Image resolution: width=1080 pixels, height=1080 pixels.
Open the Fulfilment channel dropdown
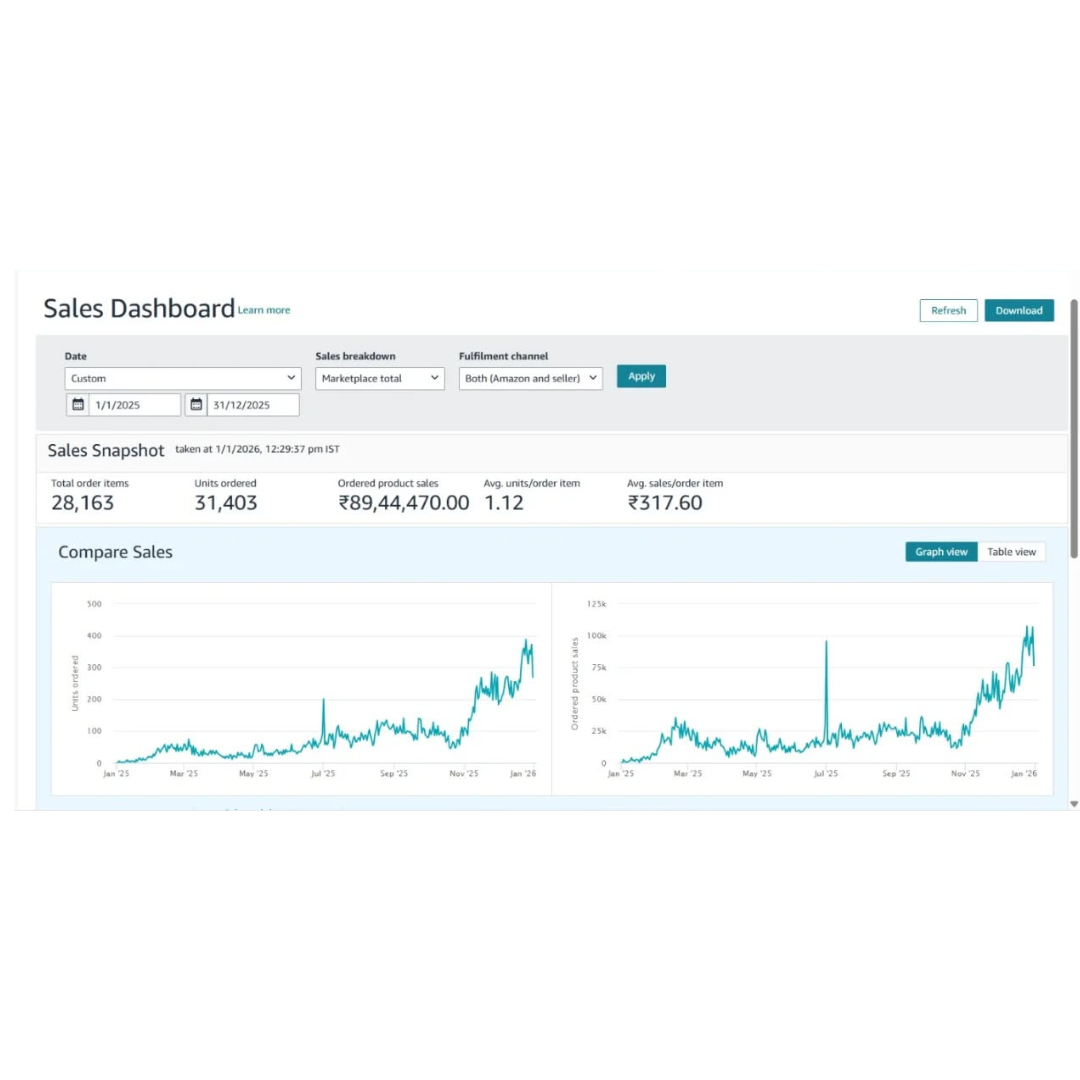click(530, 378)
